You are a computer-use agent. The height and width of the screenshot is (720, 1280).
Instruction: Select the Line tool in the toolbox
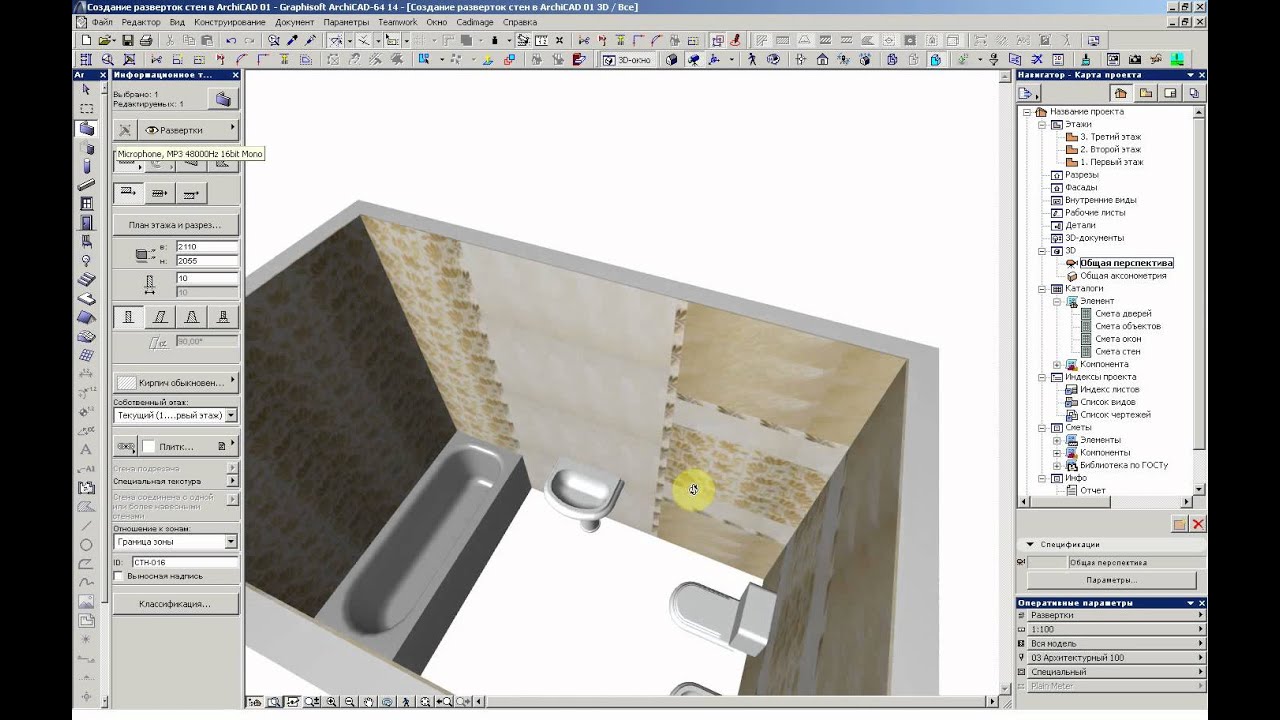point(86,525)
